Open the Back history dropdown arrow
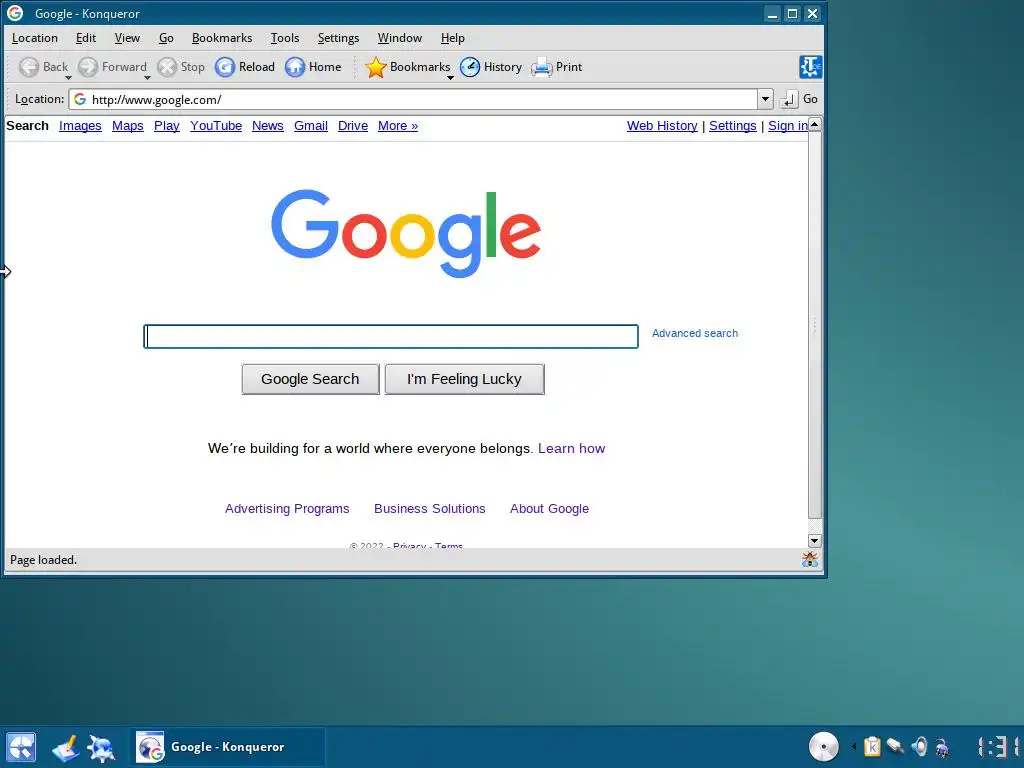1024x768 pixels. pyautogui.click(x=68, y=78)
